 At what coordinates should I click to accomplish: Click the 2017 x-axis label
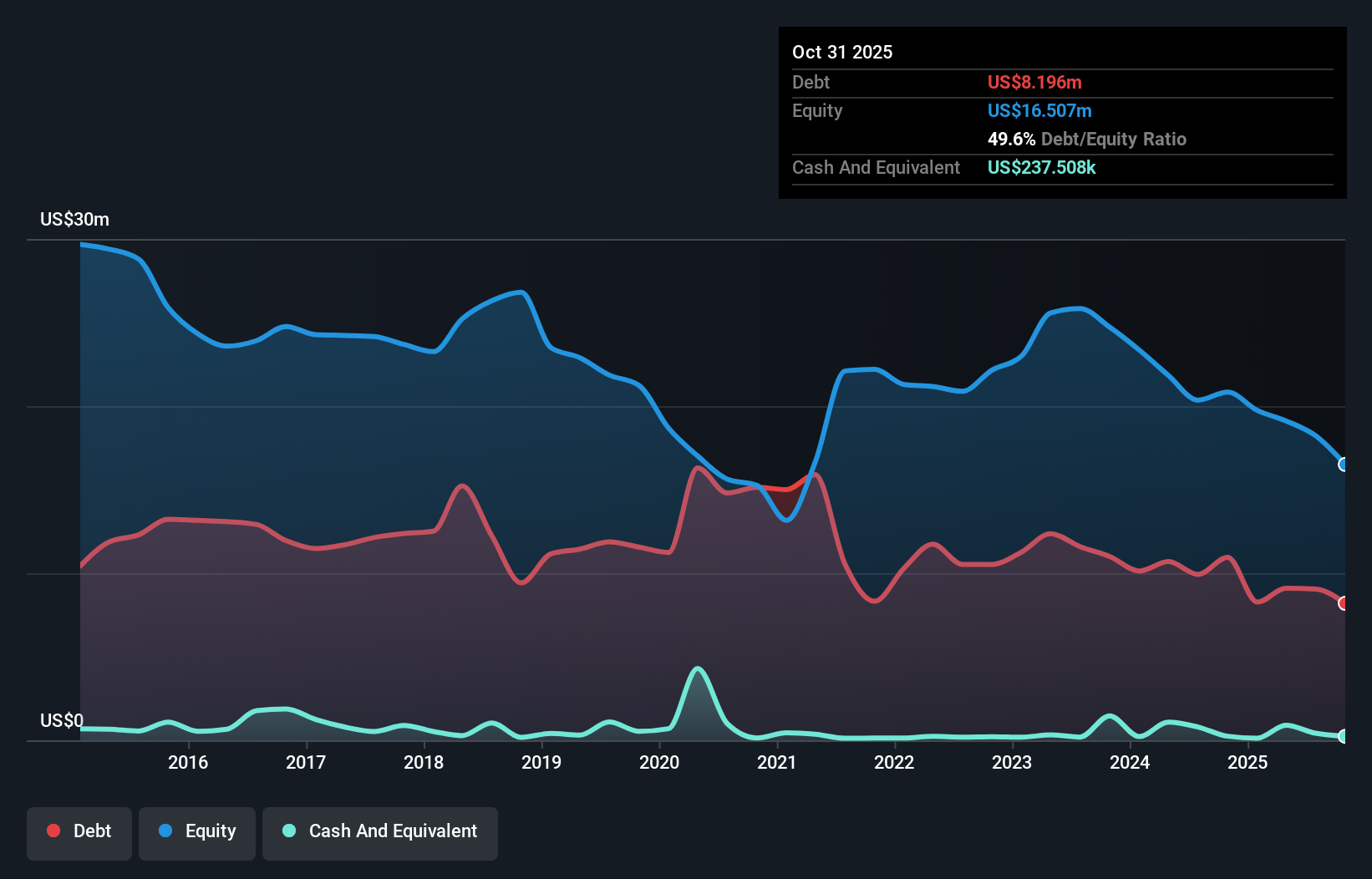(x=306, y=762)
